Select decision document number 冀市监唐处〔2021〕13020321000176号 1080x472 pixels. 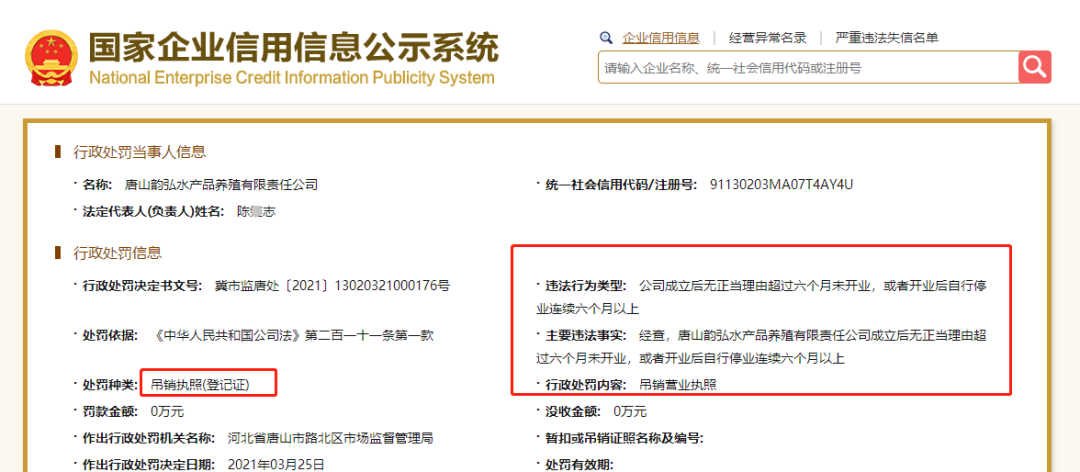pos(332,285)
